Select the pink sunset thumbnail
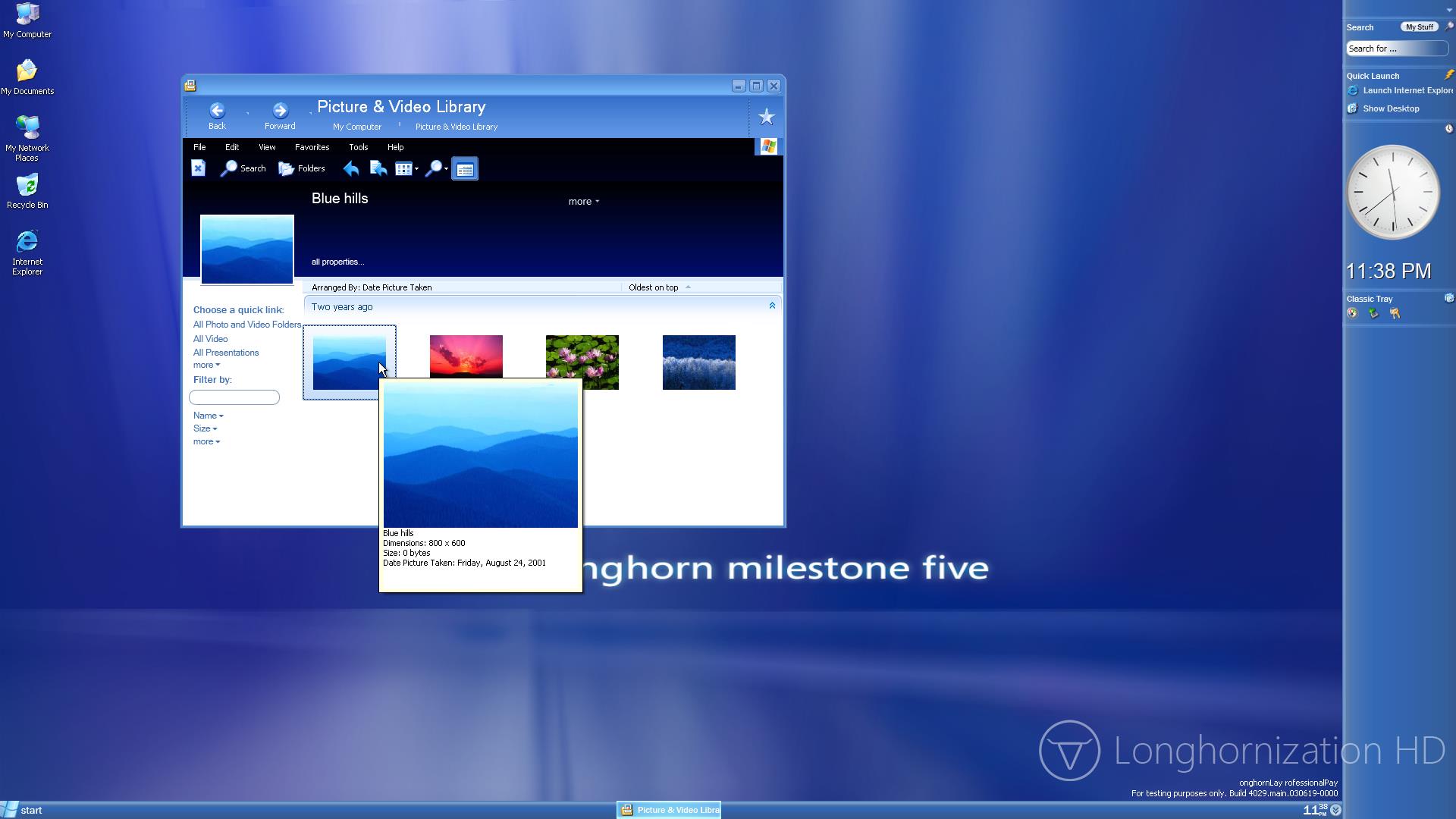The image size is (1456, 819). point(466,356)
